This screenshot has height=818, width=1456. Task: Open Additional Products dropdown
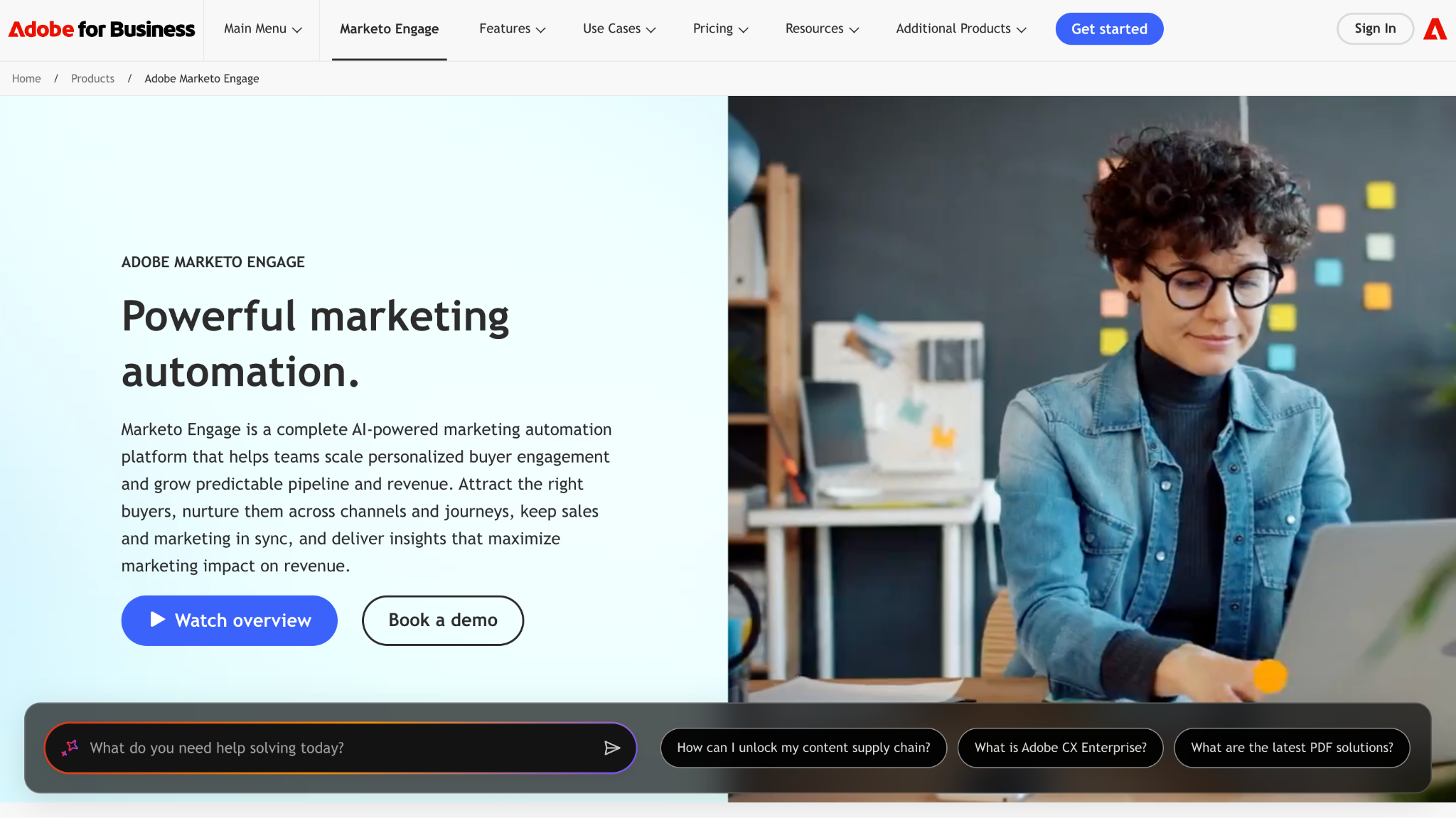[x=961, y=29]
